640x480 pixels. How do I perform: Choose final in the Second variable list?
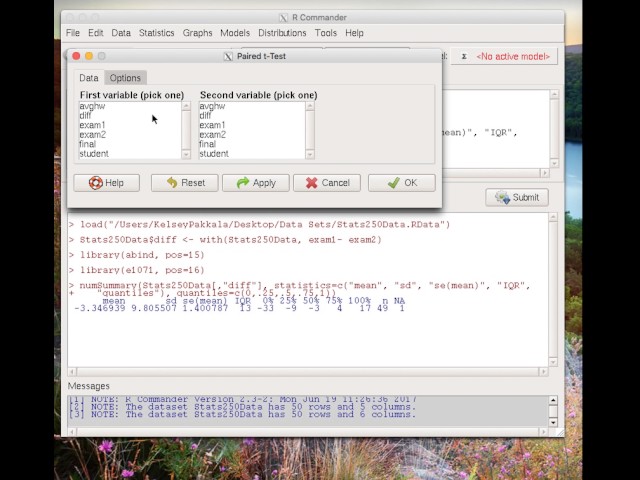click(x=207, y=144)
